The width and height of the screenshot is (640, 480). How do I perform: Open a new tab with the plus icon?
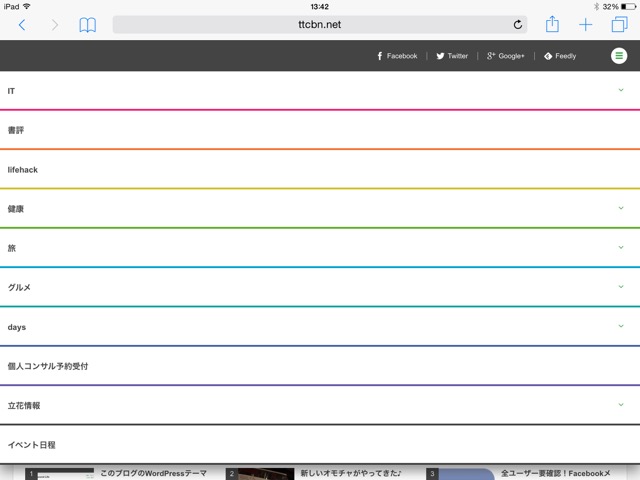(x=586, y=25)
